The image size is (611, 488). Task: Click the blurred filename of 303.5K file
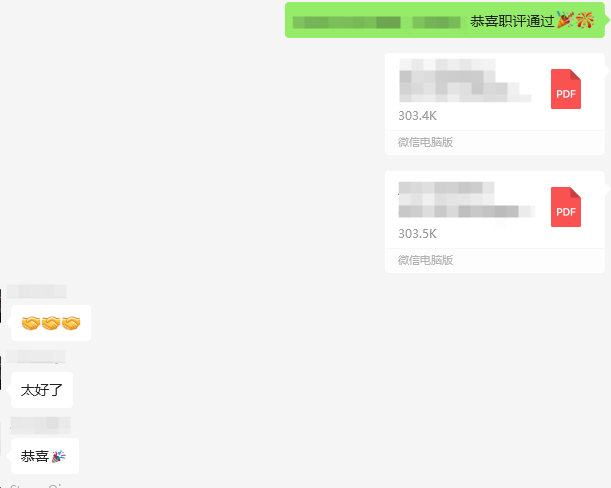pyautogui.click(x=466, y=200)
